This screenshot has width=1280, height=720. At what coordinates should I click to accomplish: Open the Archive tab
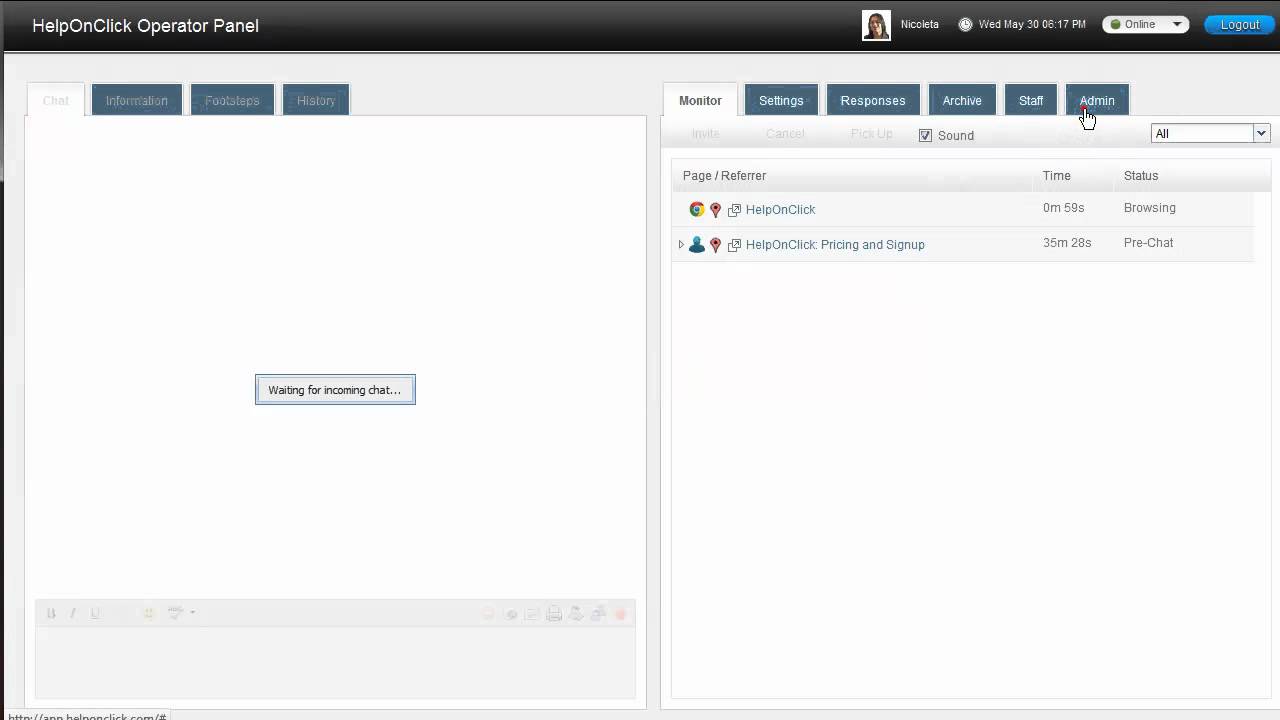pos(962,100)
